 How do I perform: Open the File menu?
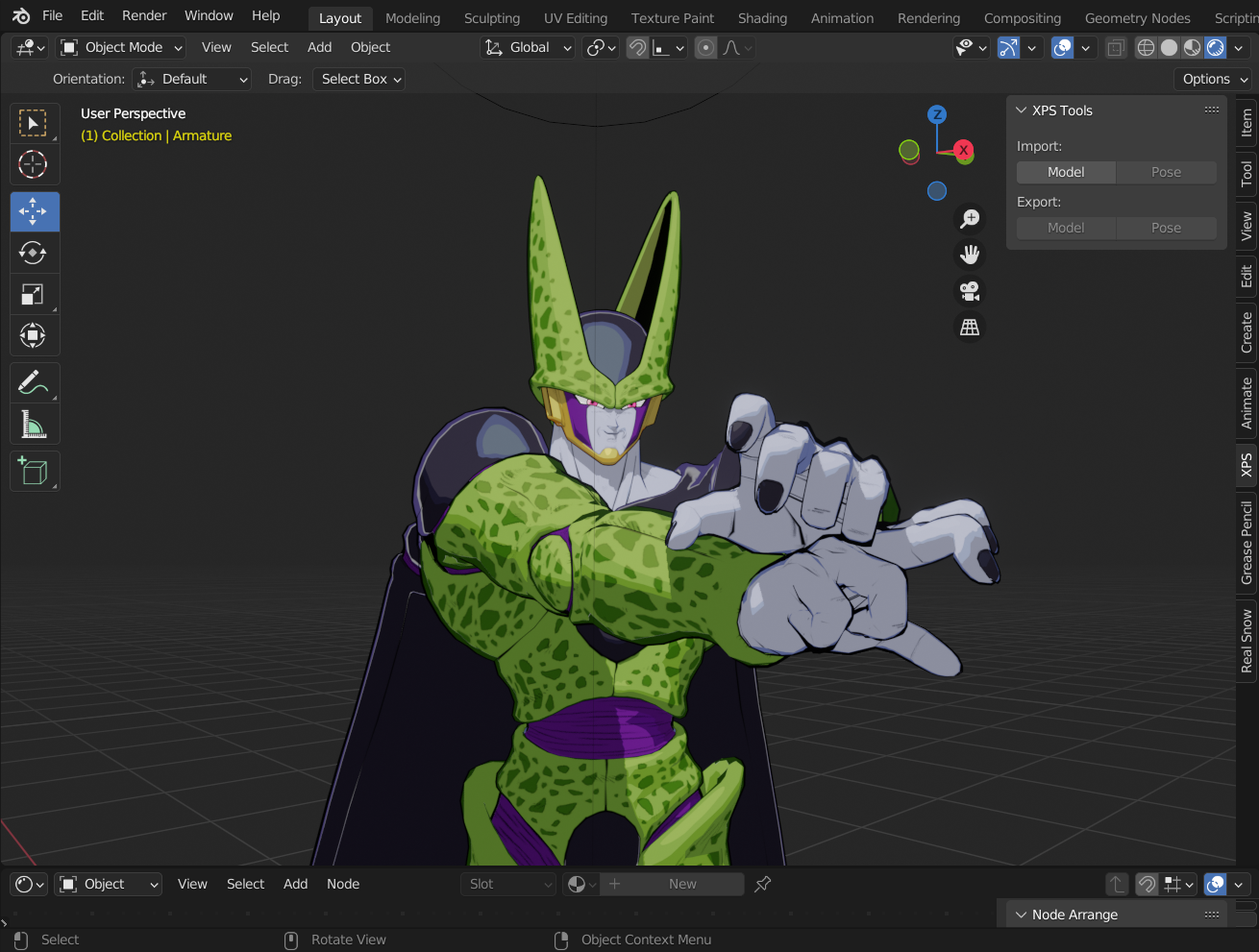[53, 15]
